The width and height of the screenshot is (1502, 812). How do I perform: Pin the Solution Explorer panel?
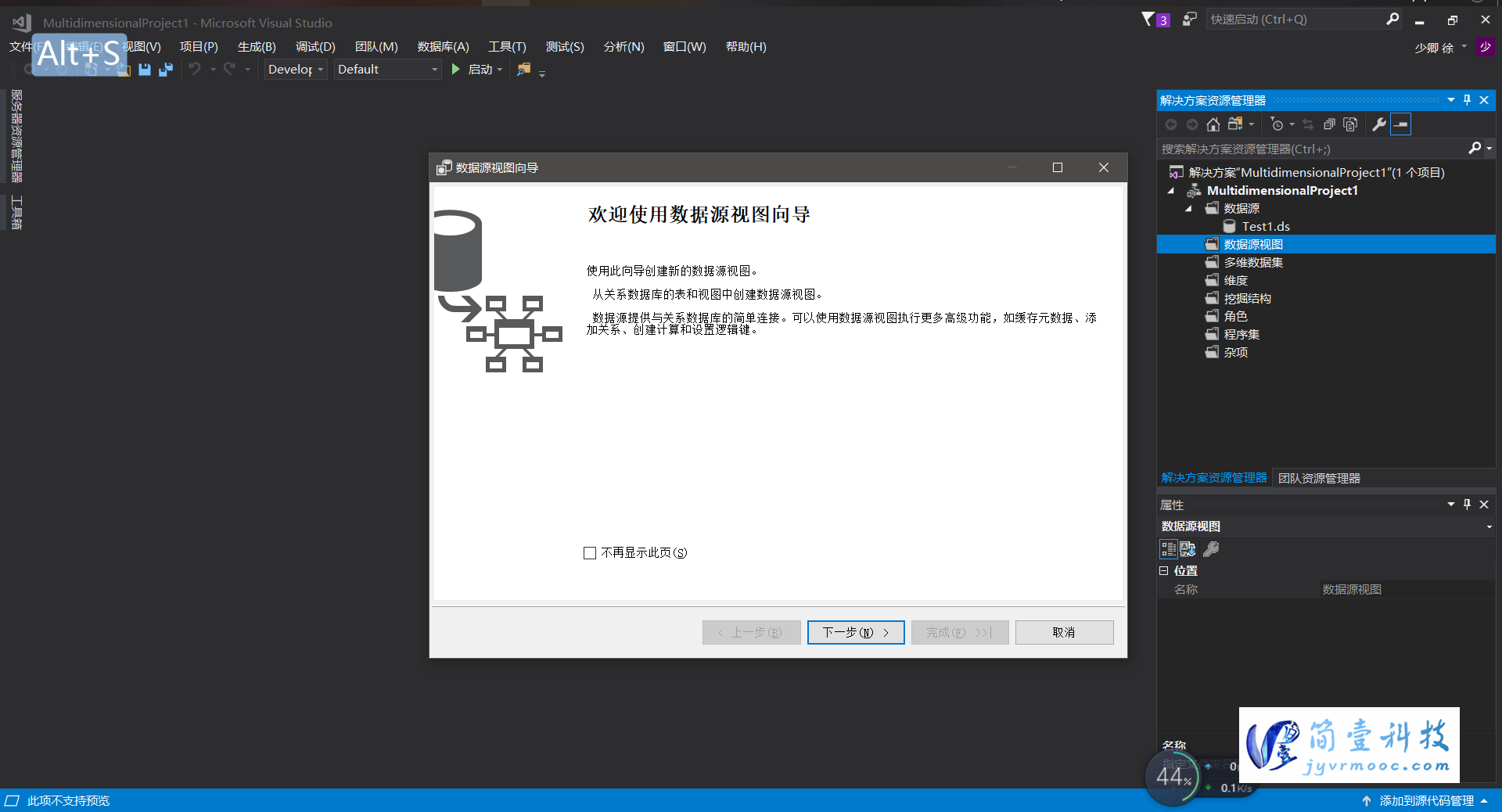pos(1467,100)
